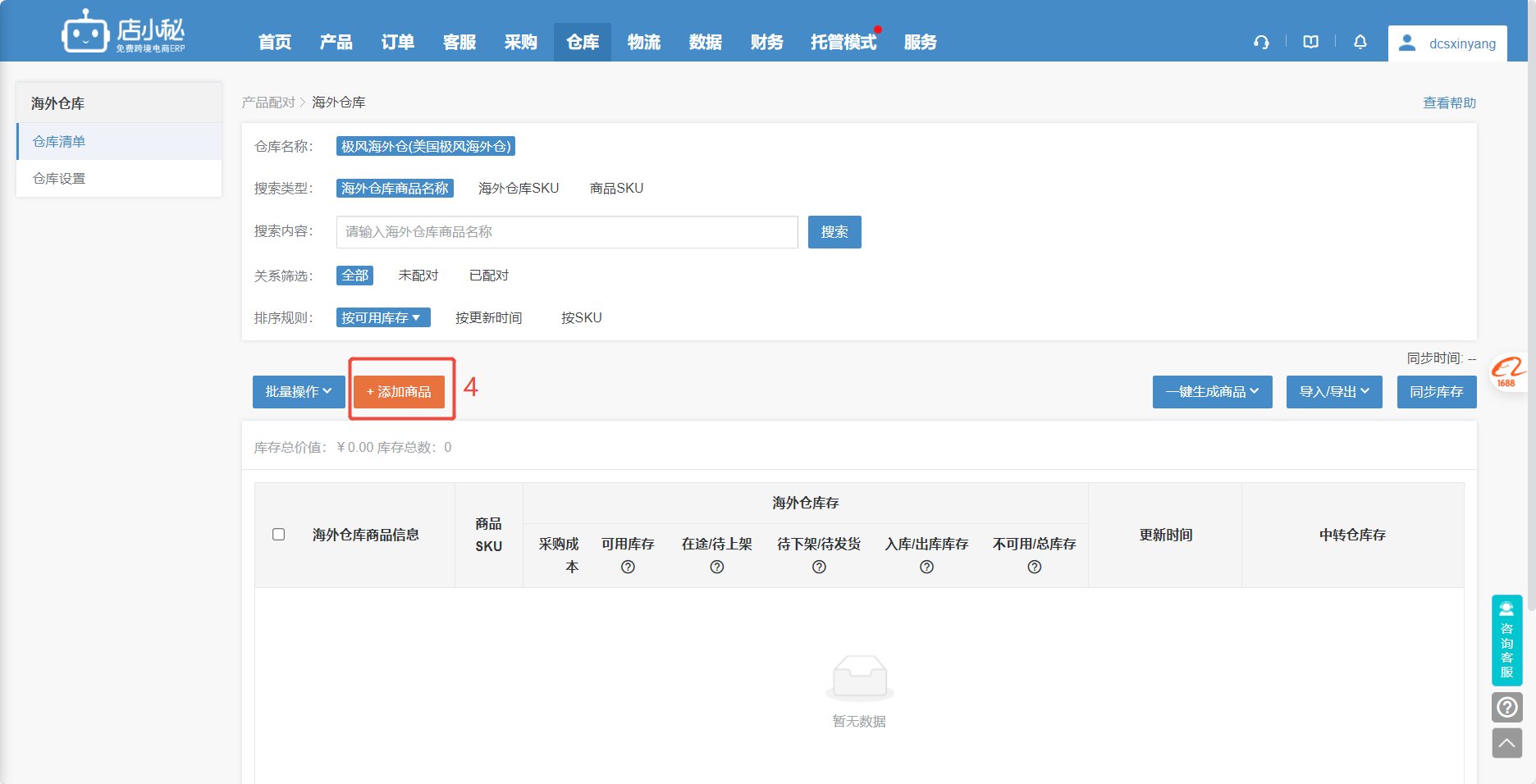Open the 订单 top menu
This screenshot has height=784, width=1536.
(397, 43)
